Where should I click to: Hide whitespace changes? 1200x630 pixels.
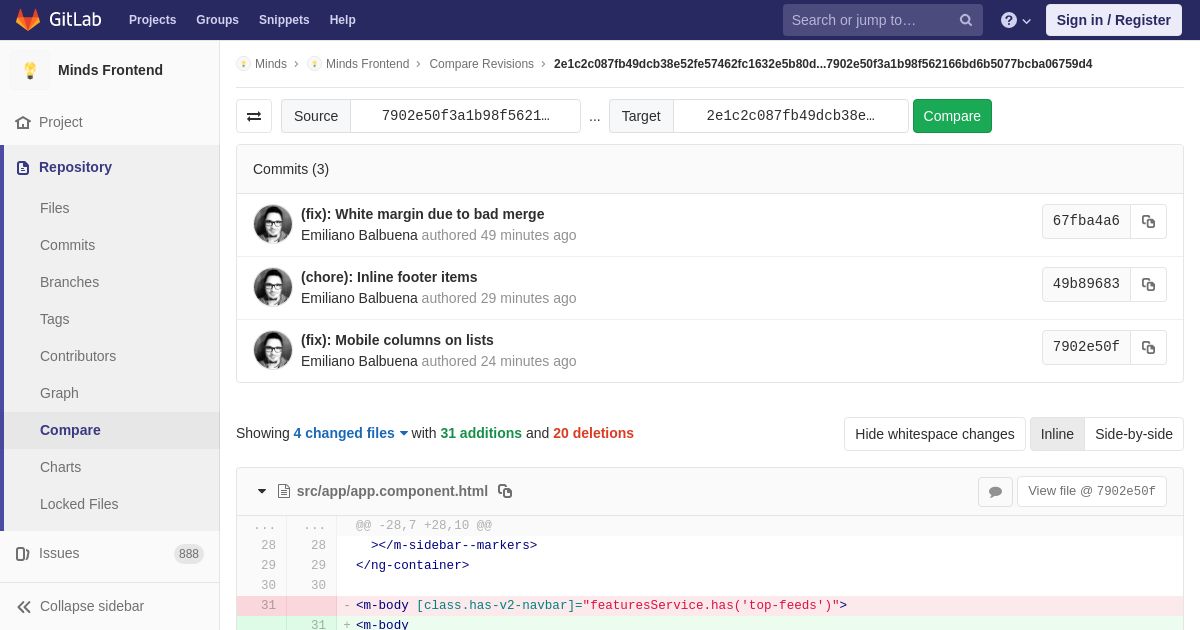coord(935,434)
